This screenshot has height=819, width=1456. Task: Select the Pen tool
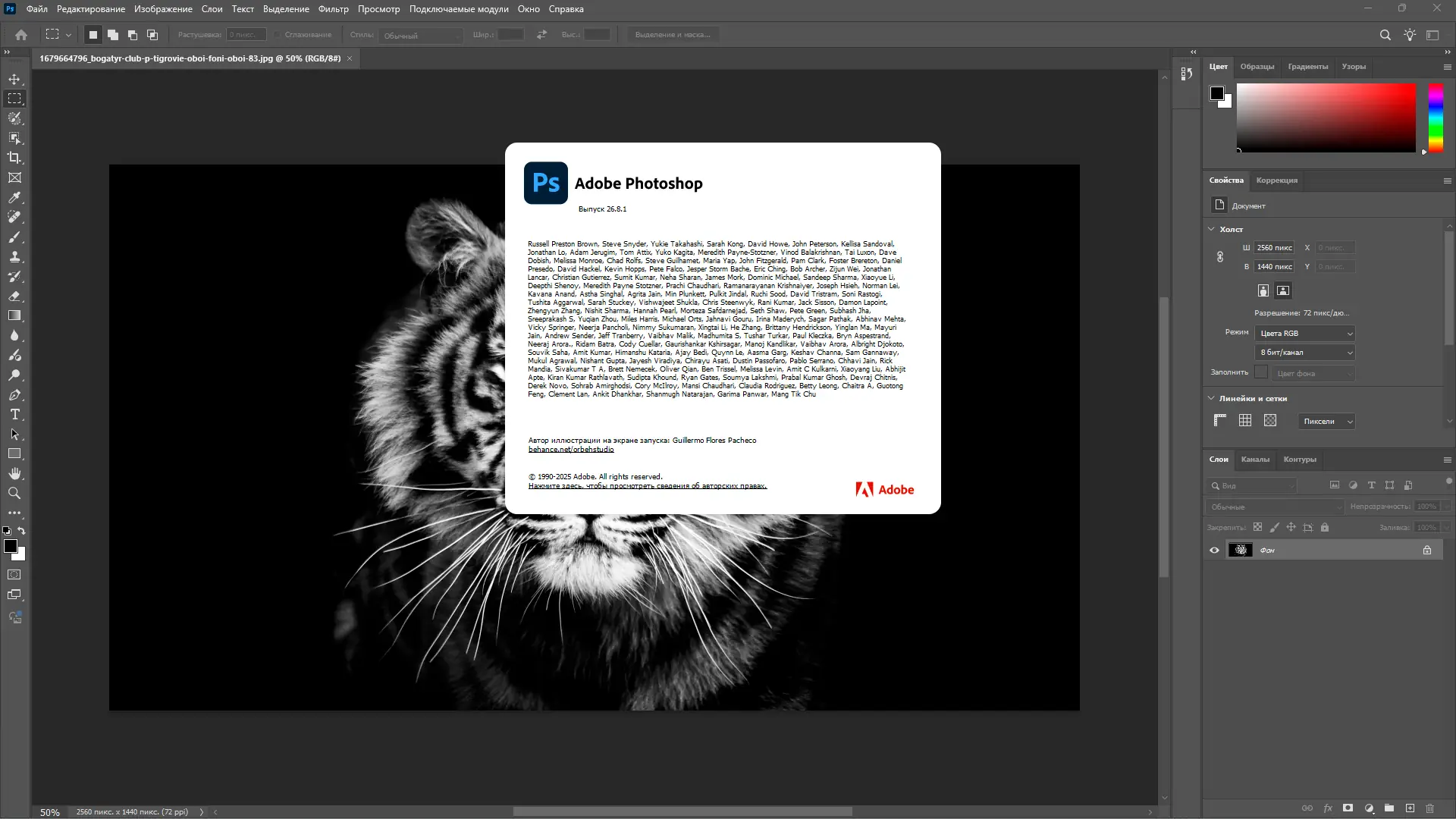(x=14, y=395)
